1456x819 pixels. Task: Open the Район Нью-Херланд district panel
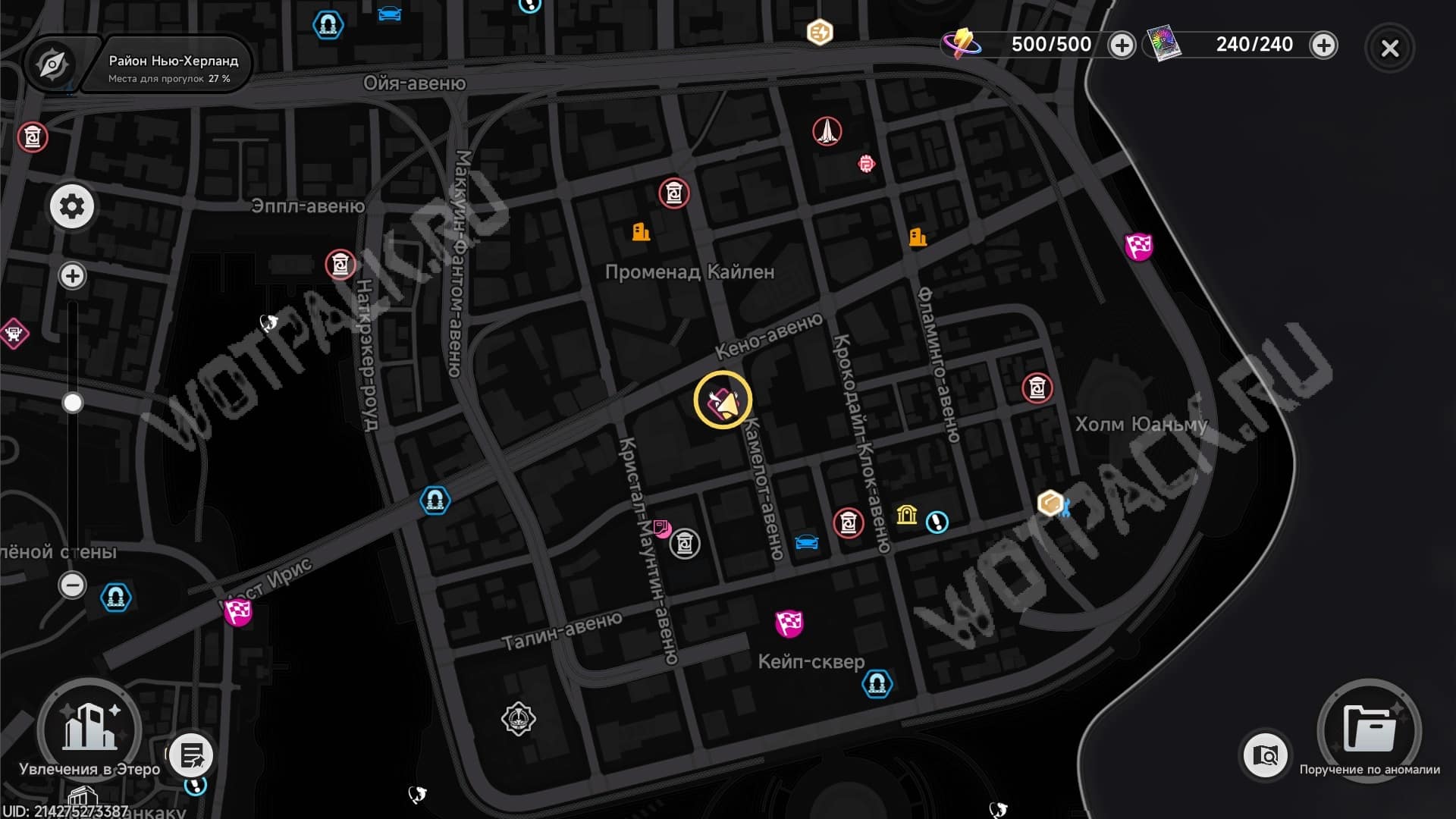tap(173, 67)
